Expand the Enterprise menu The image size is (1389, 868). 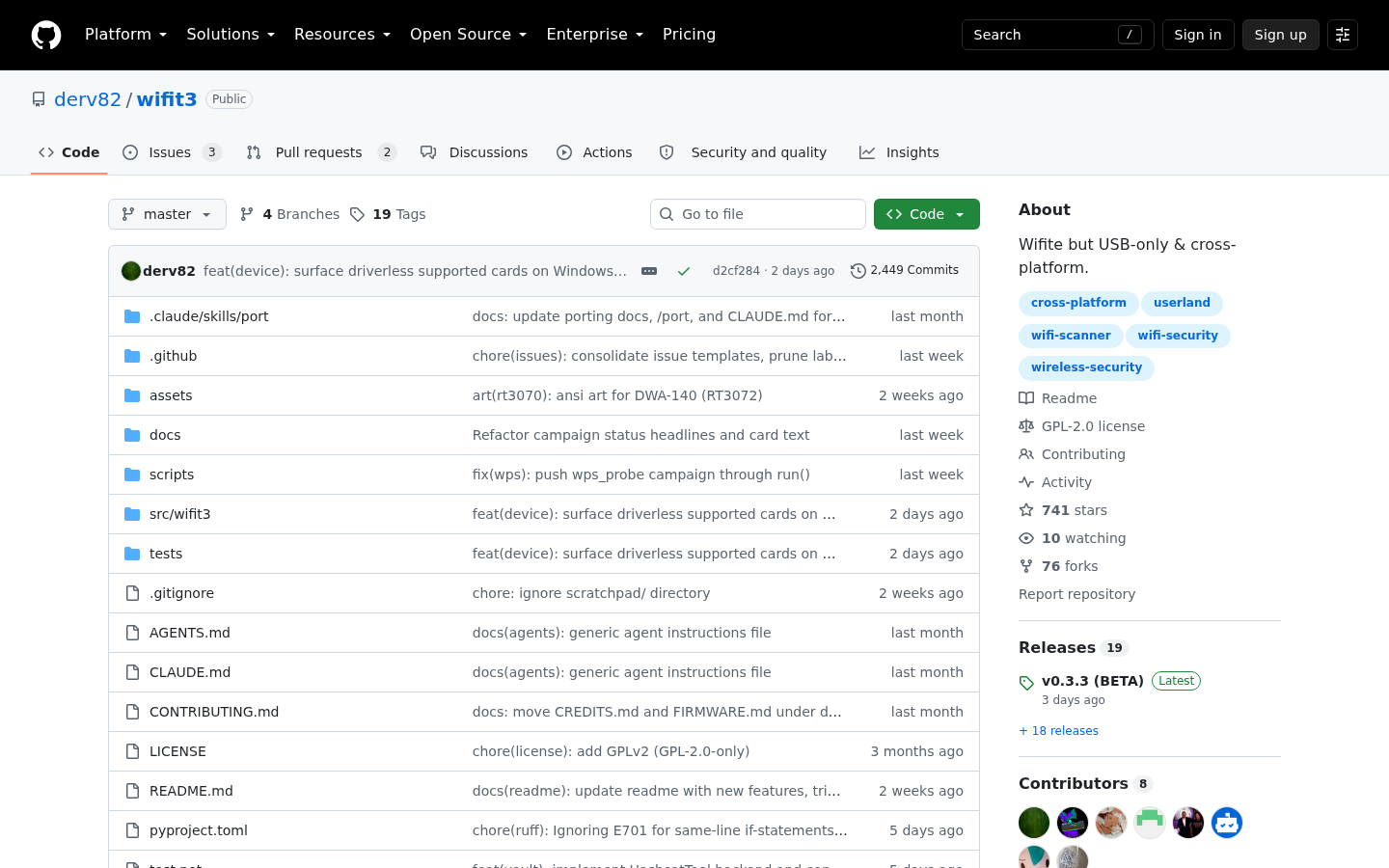595,35
